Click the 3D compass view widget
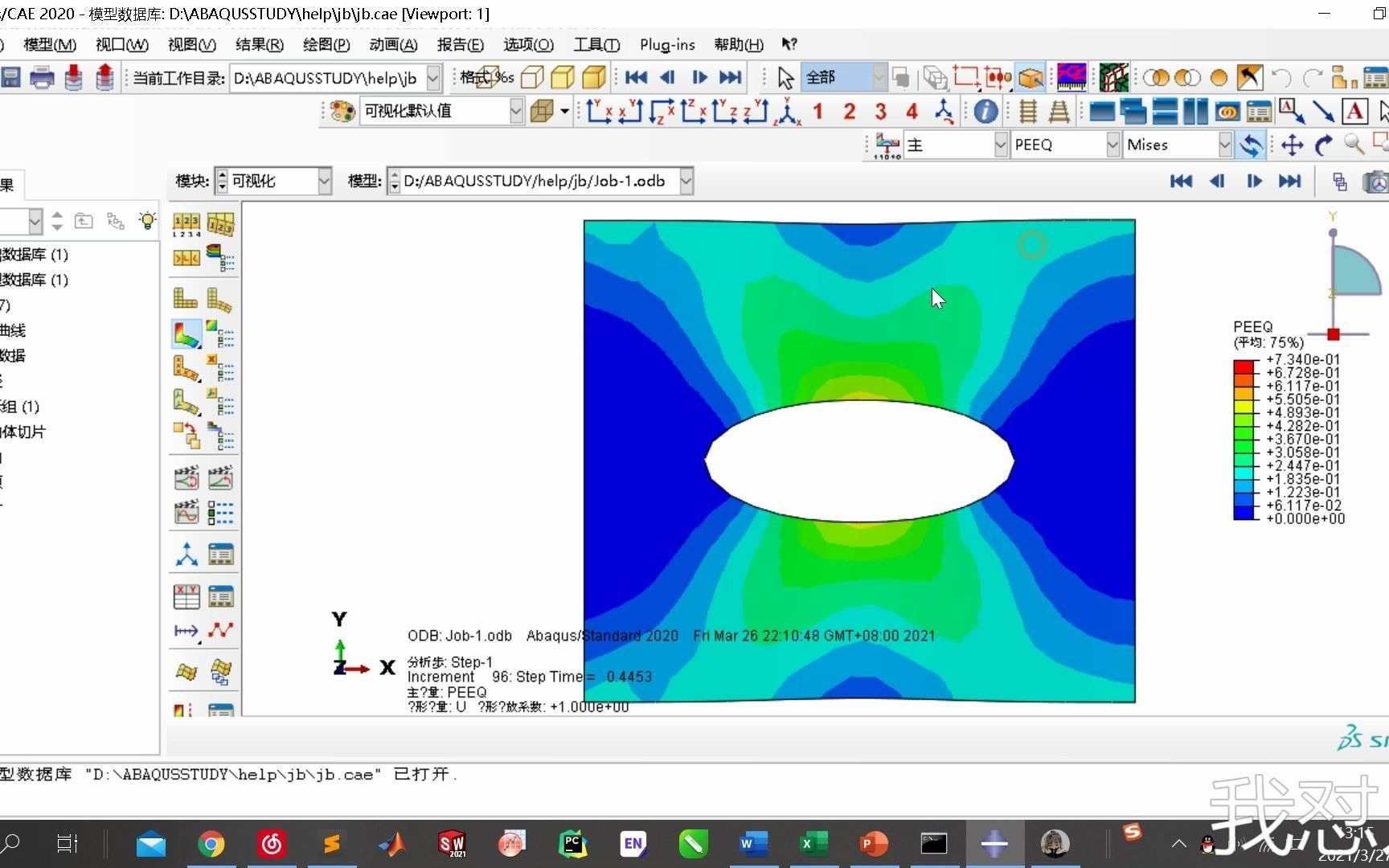The image size is (1389, 868). pyautogui.click(x=1346, y=277)
